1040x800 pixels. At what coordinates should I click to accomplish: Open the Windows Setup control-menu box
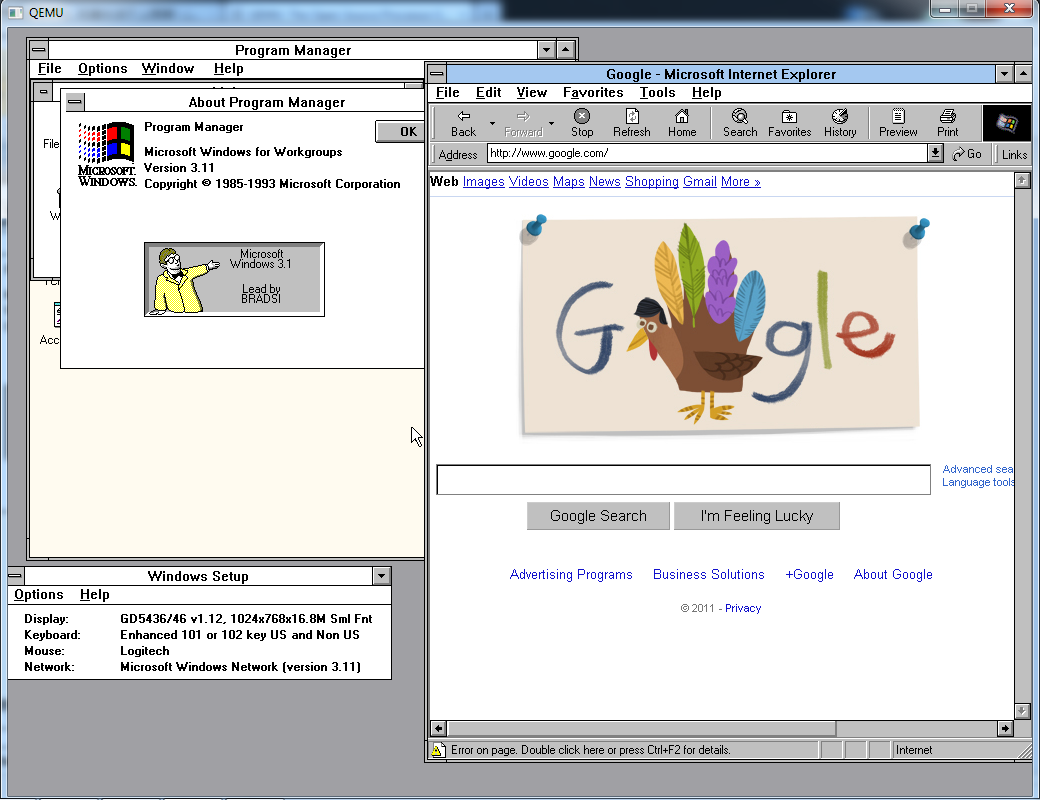point(15,576)
